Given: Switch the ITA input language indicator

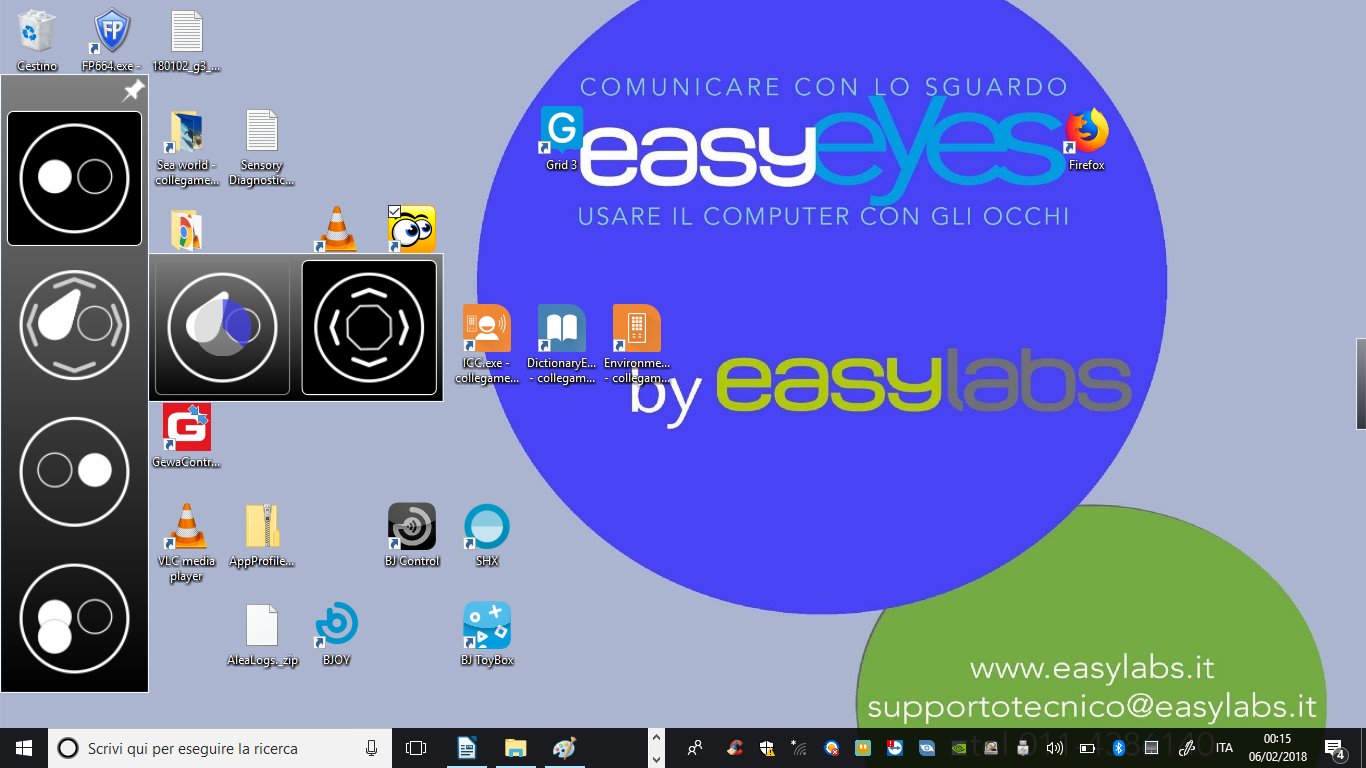Looking at the screenshot, I should (x=1224, y=747).
